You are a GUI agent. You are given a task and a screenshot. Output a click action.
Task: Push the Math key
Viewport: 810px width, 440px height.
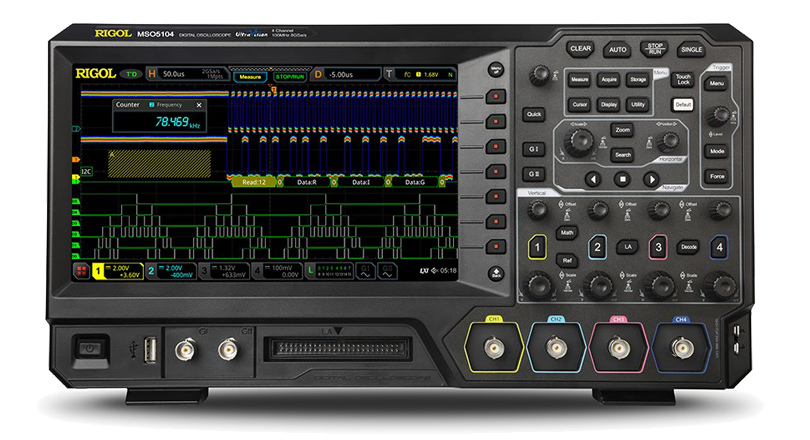pos(567,233)
